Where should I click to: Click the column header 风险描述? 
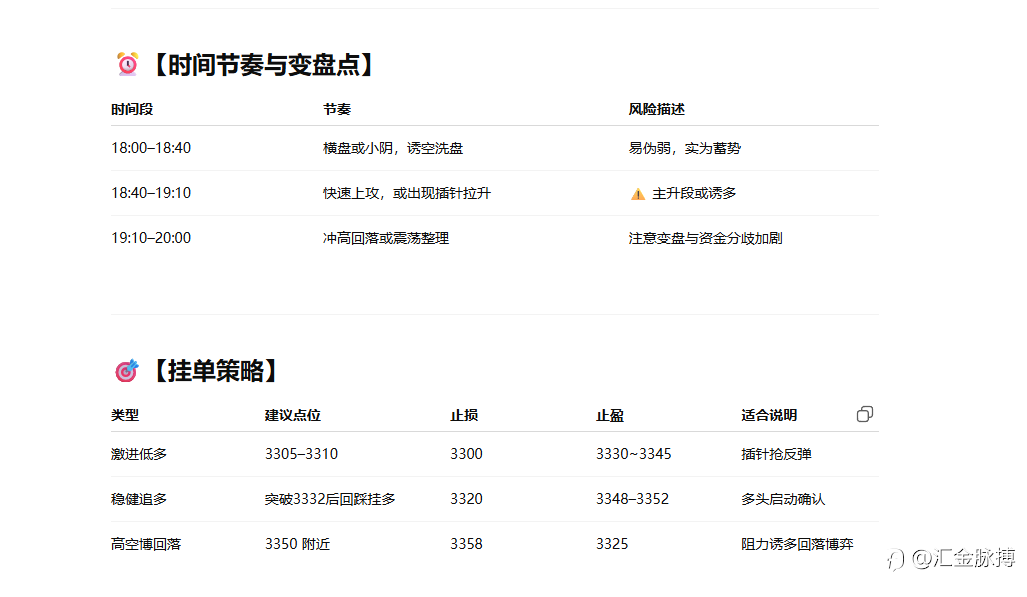(x=656, y=109)
